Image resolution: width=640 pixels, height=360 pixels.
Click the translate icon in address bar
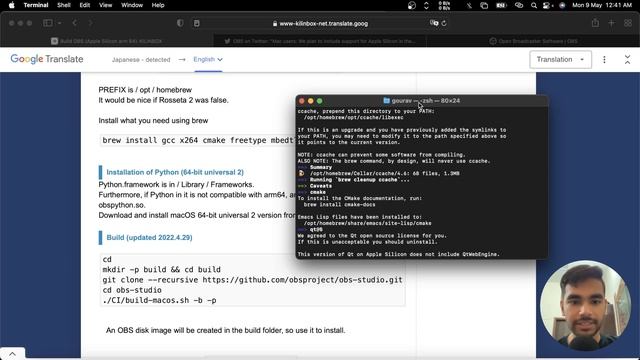click(434, 23)
